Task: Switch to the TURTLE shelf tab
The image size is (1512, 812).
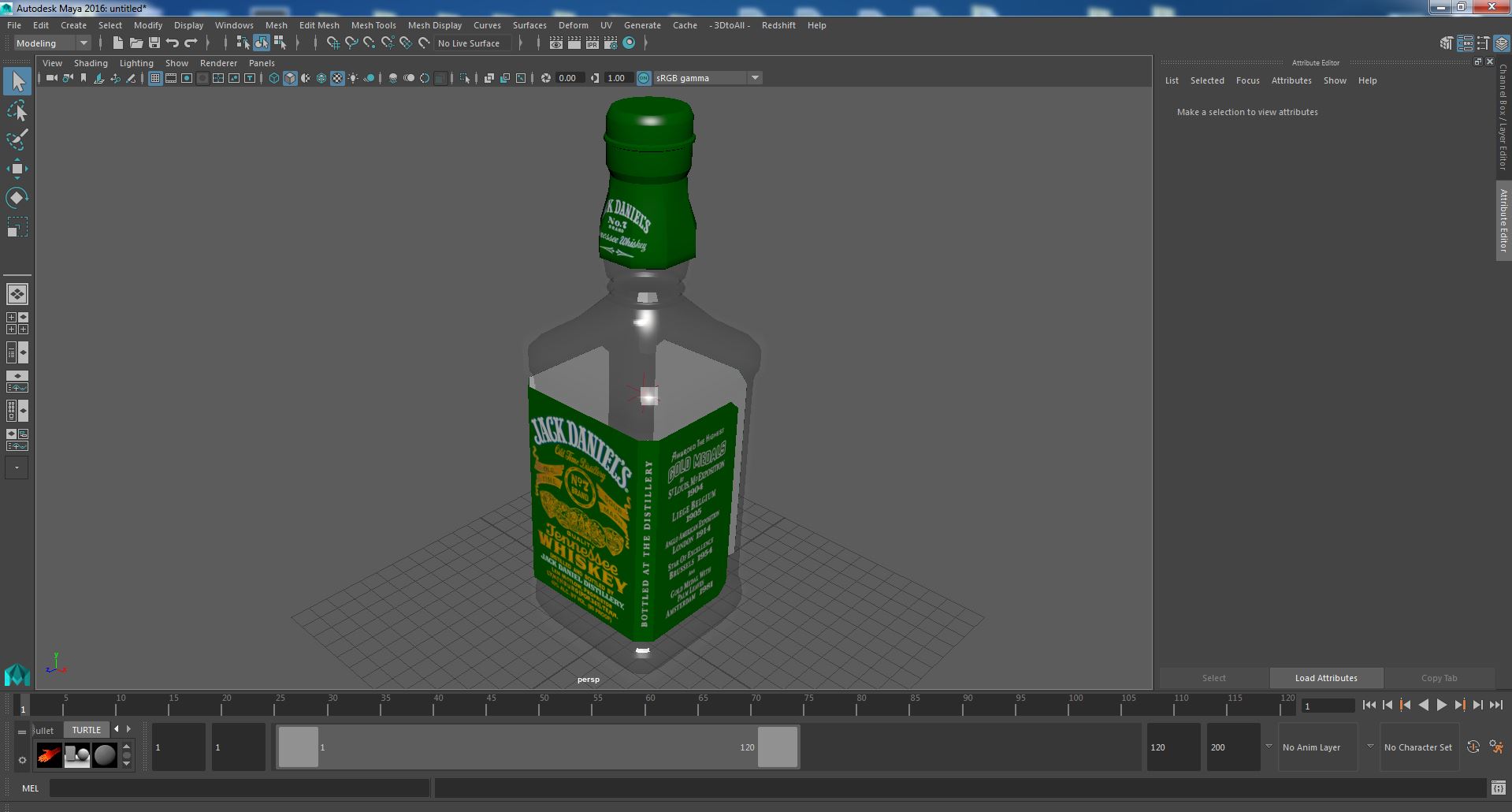Action: pos(87,730)
